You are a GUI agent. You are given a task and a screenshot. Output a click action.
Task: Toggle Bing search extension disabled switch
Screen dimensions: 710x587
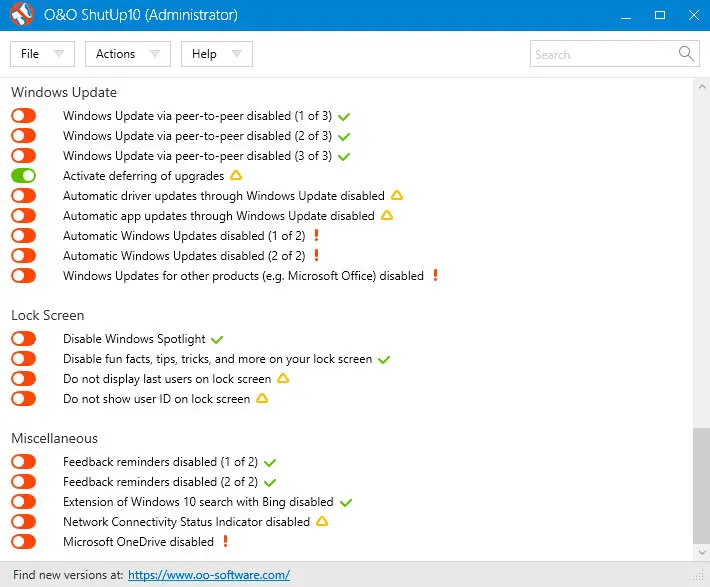pyautogui.click(x=24, y=501)
